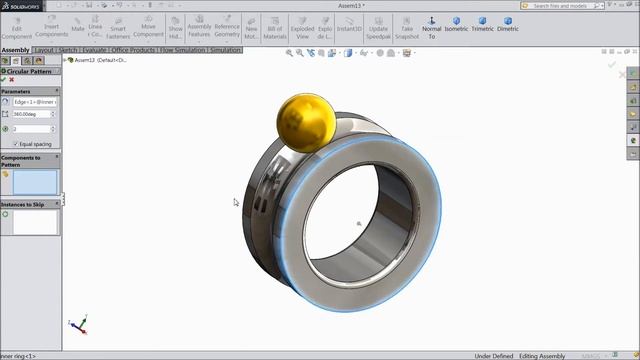Viewport: 640px width, 360px height.
Task: Click the 360.00deg angle field
Action: click(x=31, y=114)
